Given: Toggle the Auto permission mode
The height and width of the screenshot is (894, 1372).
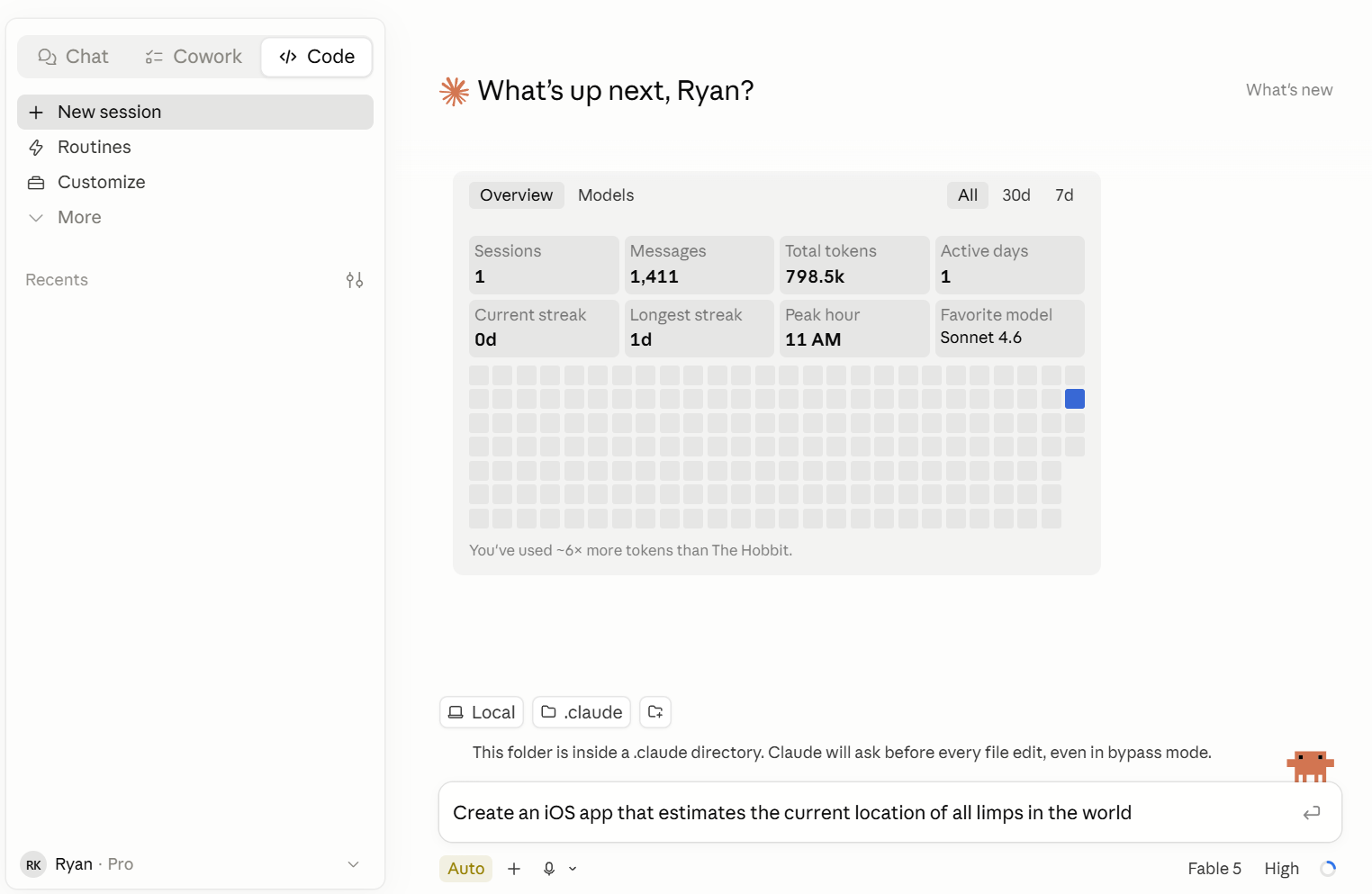Looking at the screenshot, I should (x=466, y=869).
